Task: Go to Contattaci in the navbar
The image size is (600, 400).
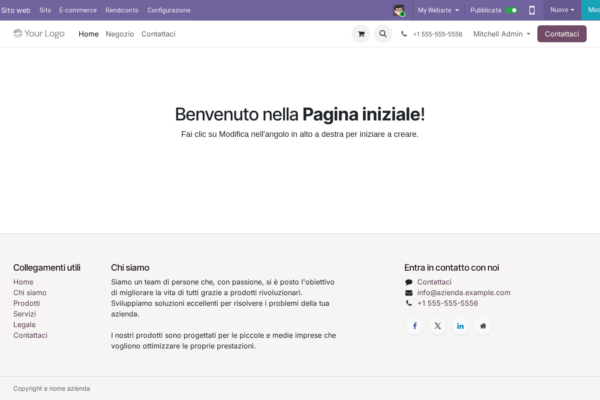Action: point(158,34)
